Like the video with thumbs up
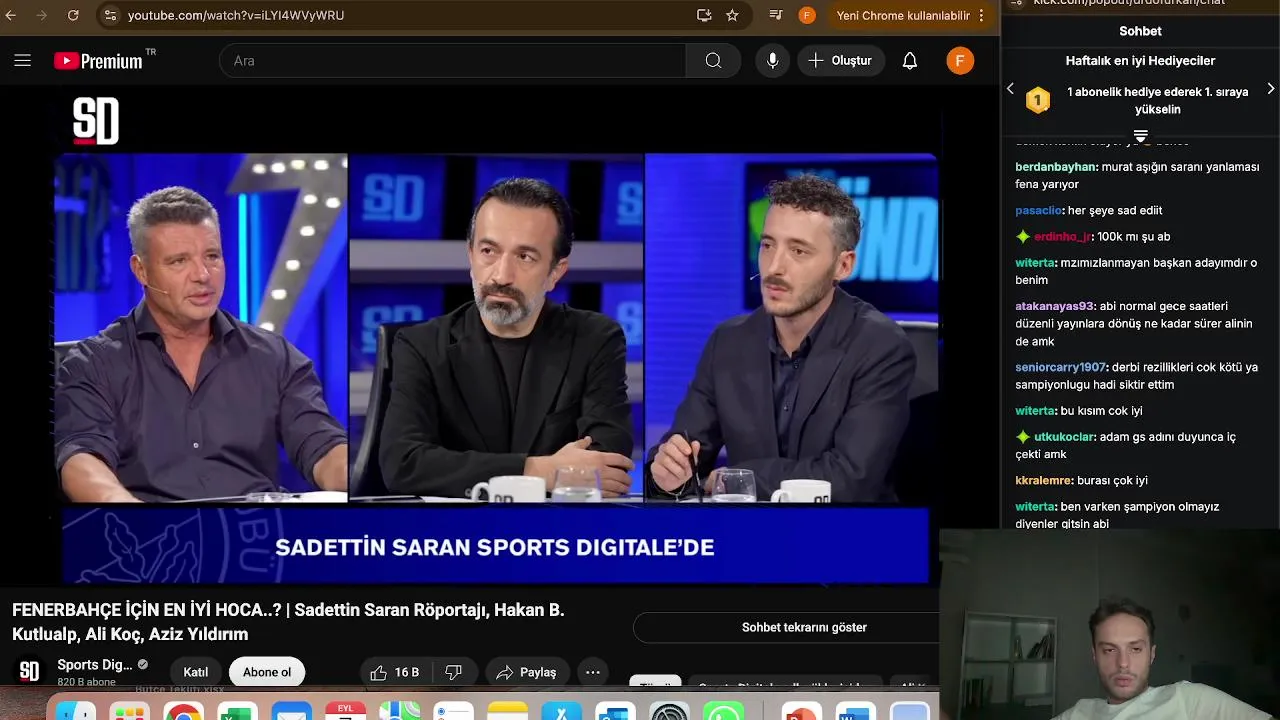 point(396,672)
